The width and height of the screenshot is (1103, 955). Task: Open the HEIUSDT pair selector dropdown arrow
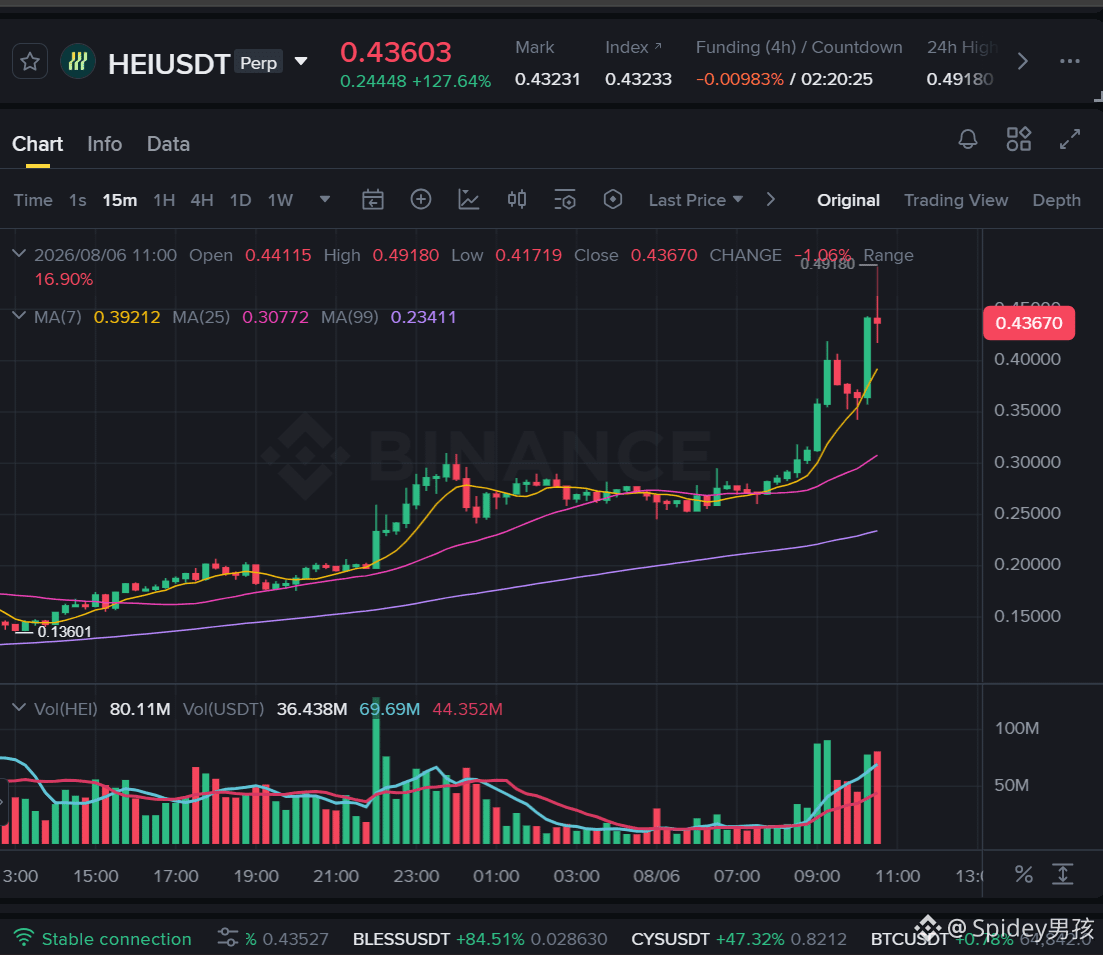pos(301,62)
